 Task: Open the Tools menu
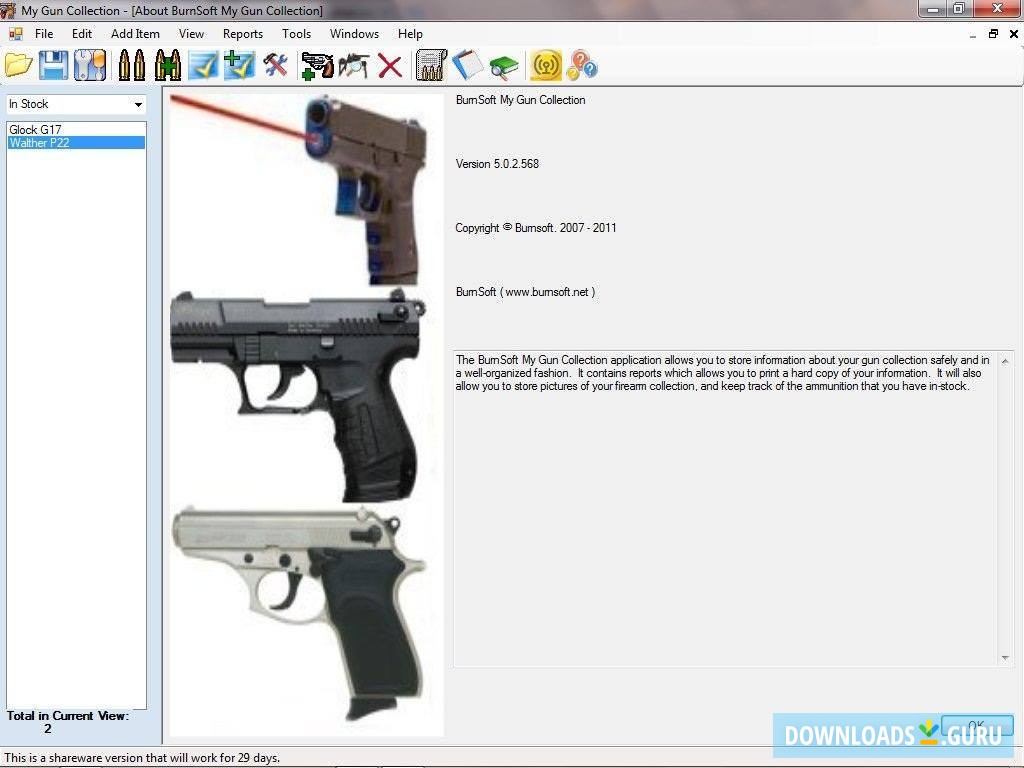pos(296,34)
